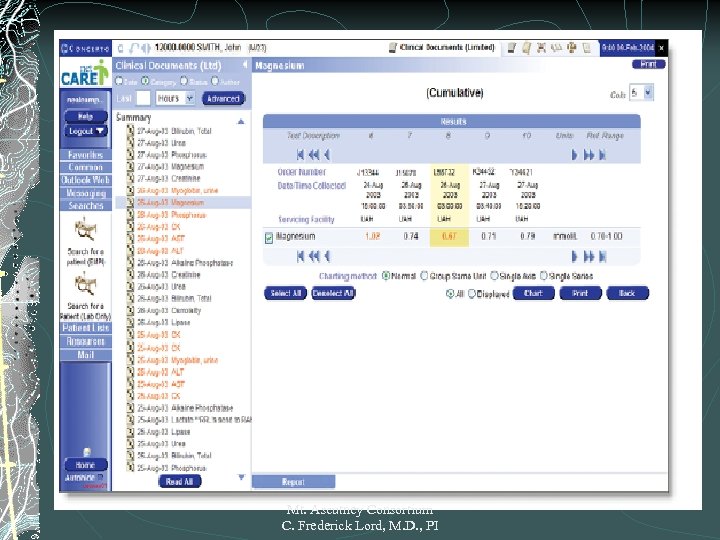The width and height of the screenshot is (720, 540).
Task: Click the MyCare logo
Action: click(85, 73)
